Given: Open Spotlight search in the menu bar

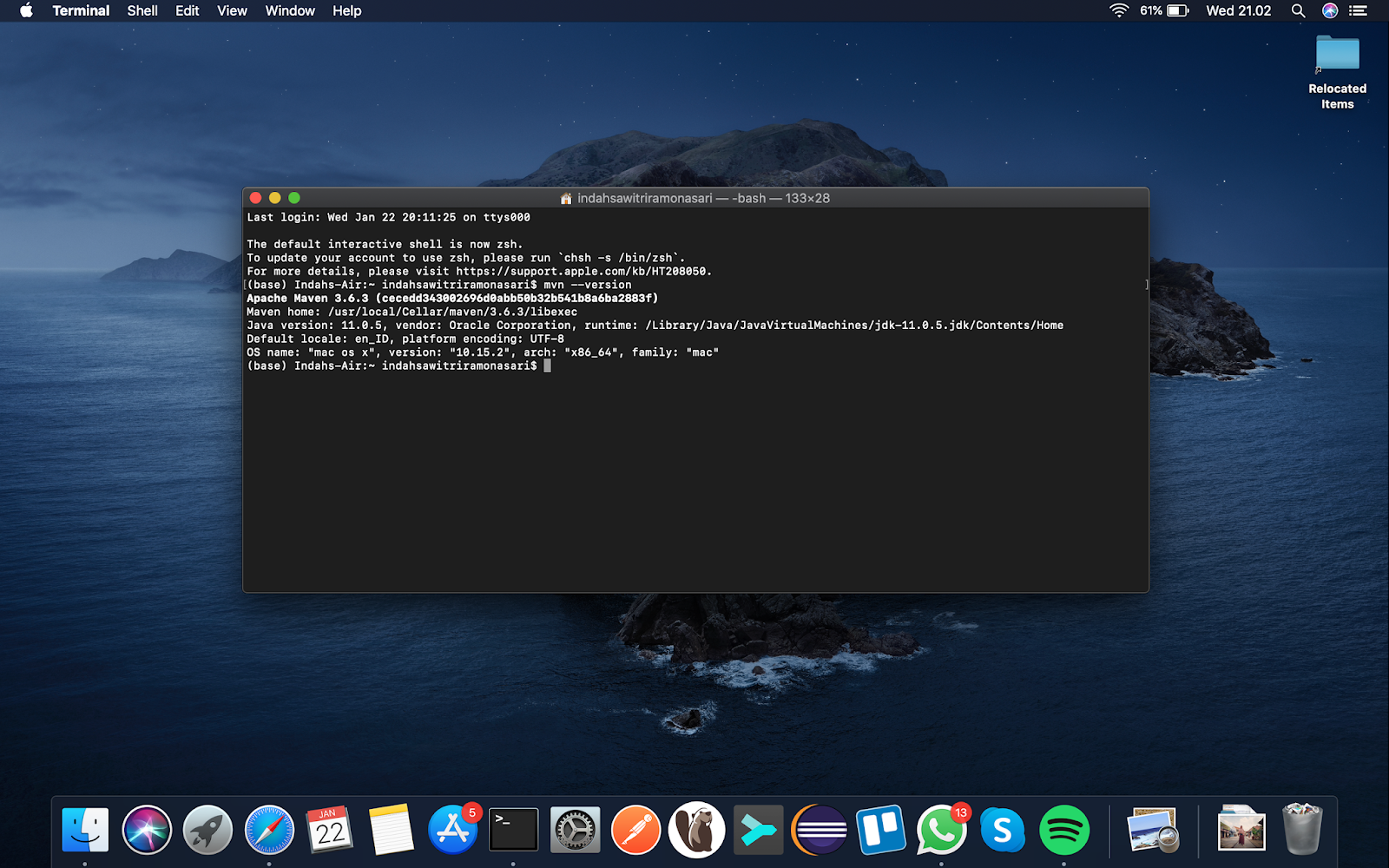Looking at the screenshot, I should (x=1297, y=11).
